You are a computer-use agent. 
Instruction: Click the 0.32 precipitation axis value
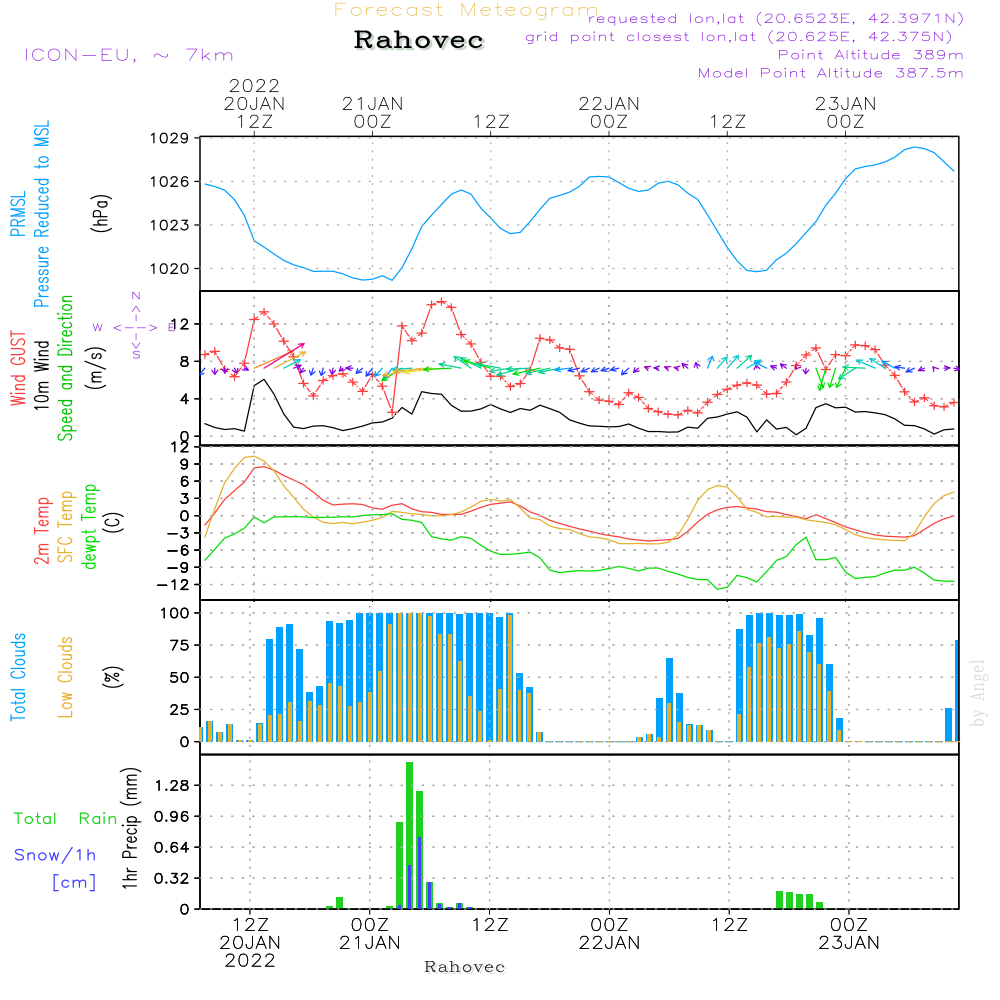(x=172, y=878)
